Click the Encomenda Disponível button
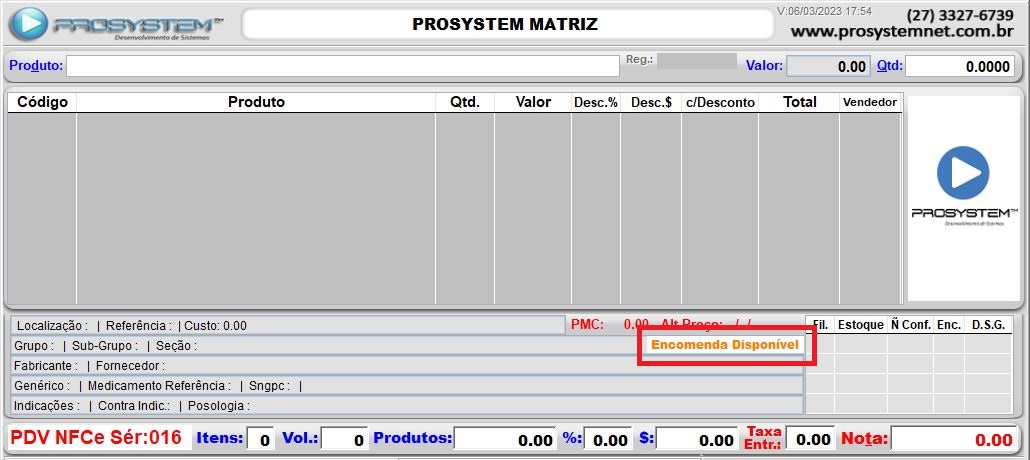Viewport: 1030px width, 460px height. pos(725,345)
